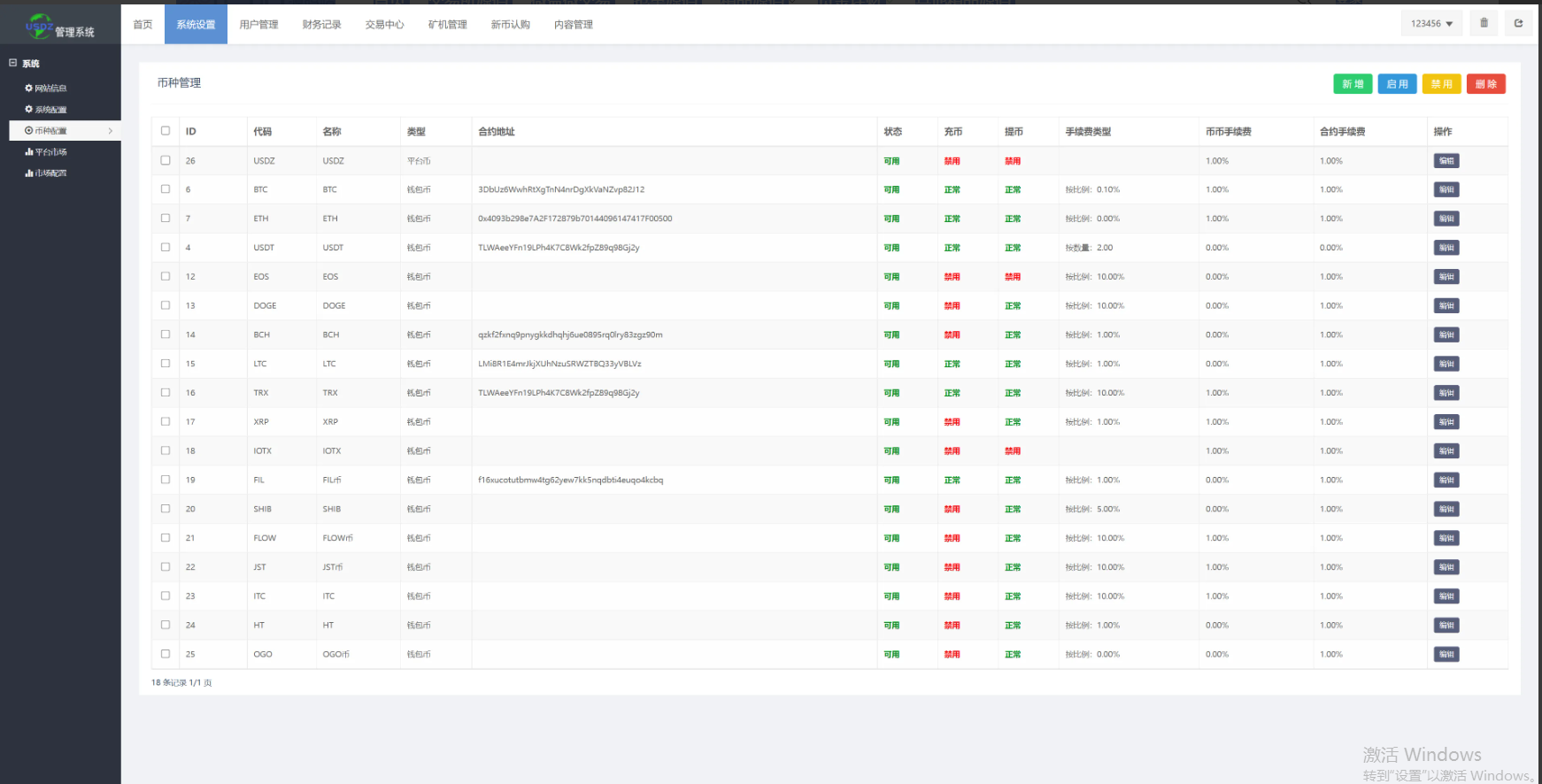Open the 交易中心 tab
This screenshot has height=784, width=1542.
[x=384, y=25]
